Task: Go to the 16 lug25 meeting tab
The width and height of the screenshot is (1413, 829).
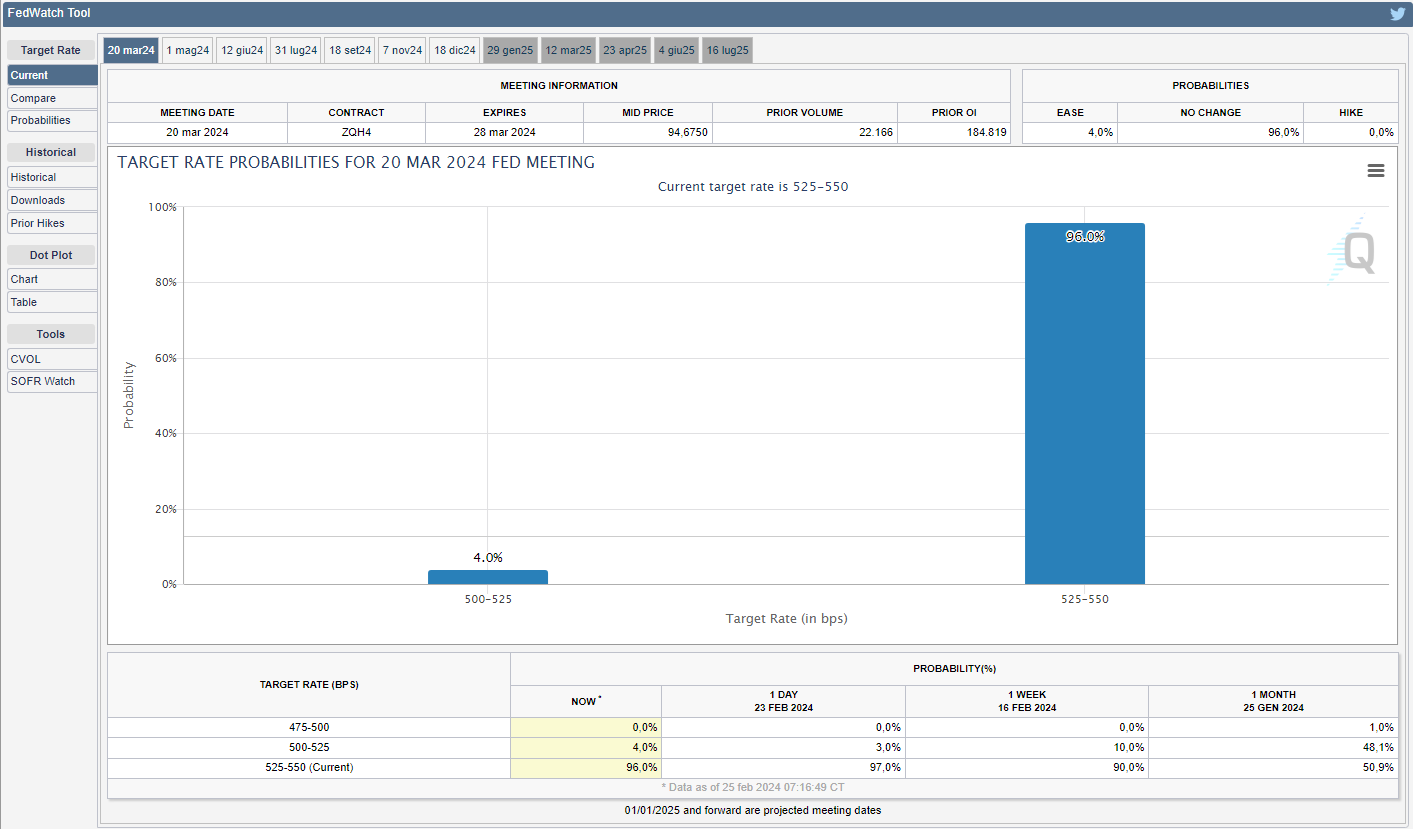Action: tap(727, 50)
